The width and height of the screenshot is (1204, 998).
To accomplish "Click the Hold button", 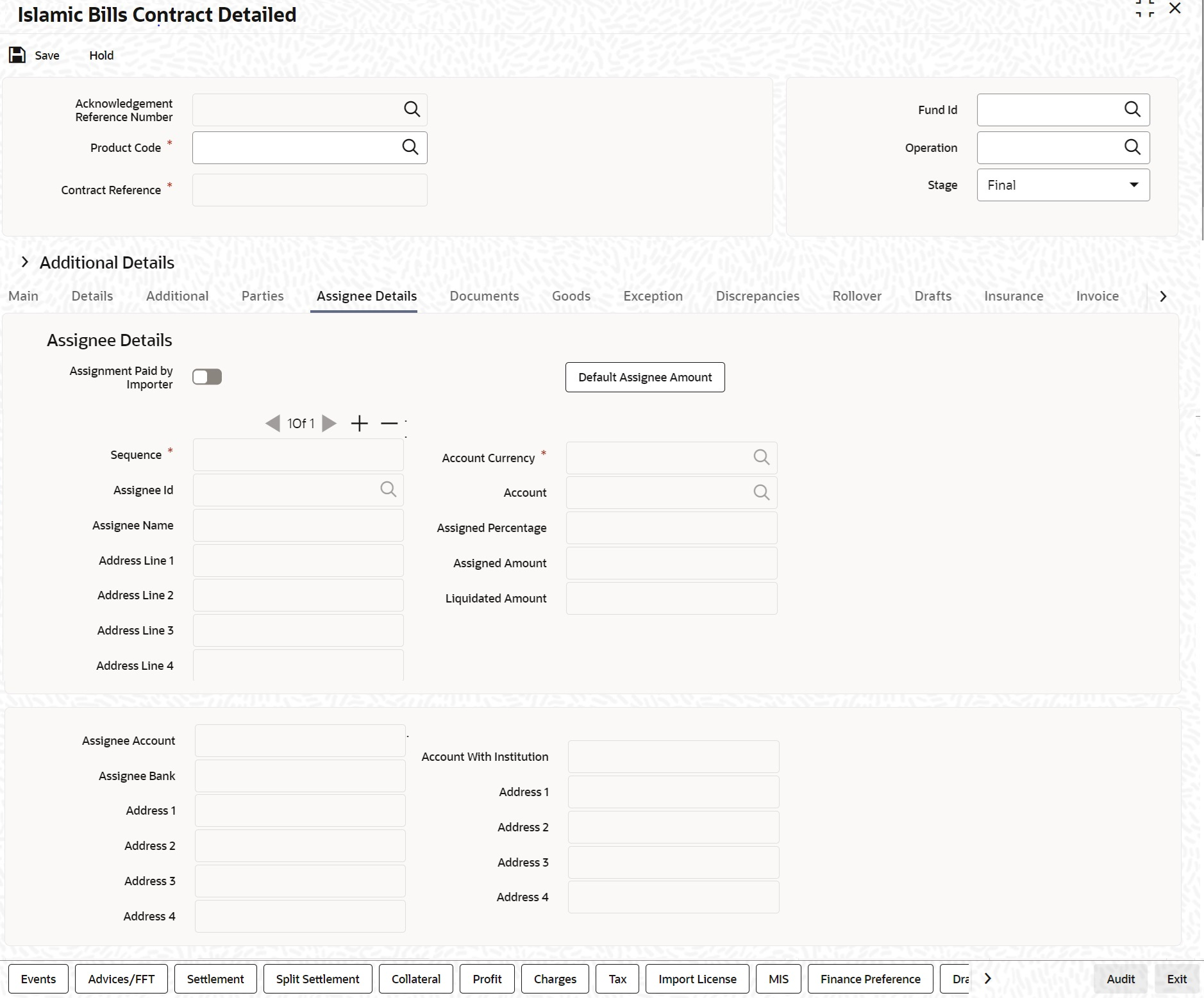I will click(x=101, y=55).
